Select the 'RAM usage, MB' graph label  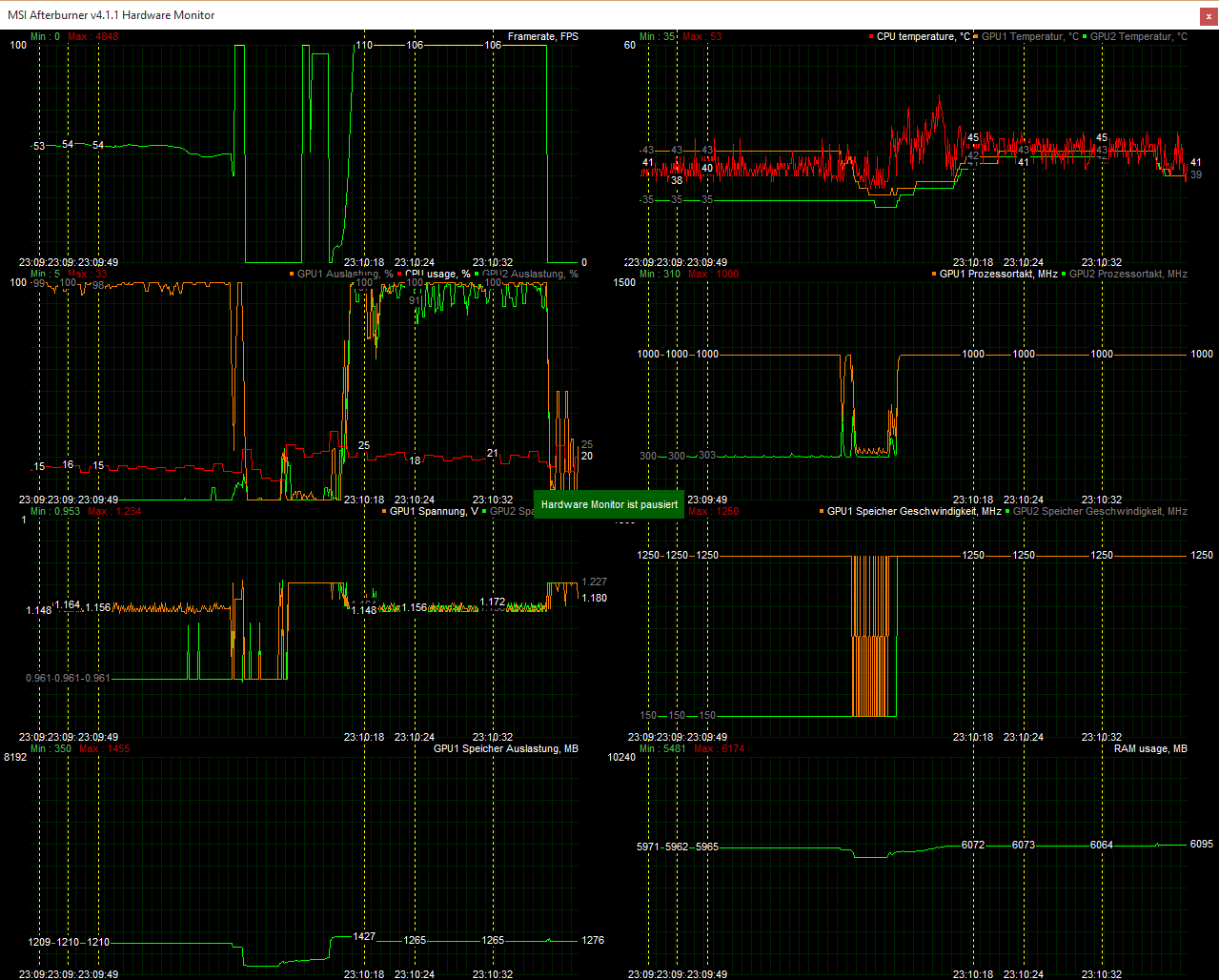click(1150, 748)
